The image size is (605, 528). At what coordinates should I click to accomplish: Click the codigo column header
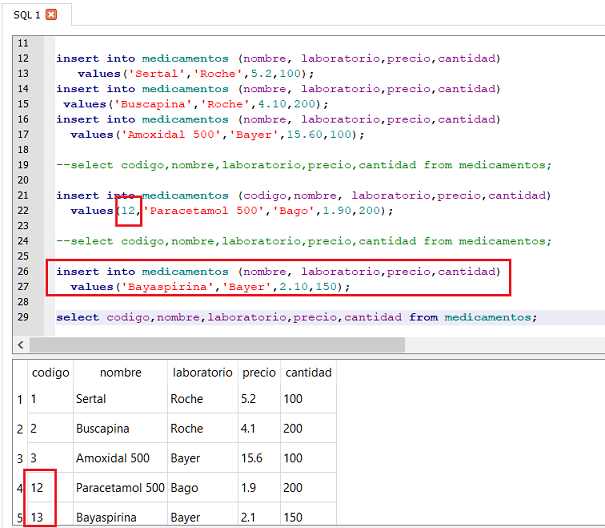tap(51, 372)
